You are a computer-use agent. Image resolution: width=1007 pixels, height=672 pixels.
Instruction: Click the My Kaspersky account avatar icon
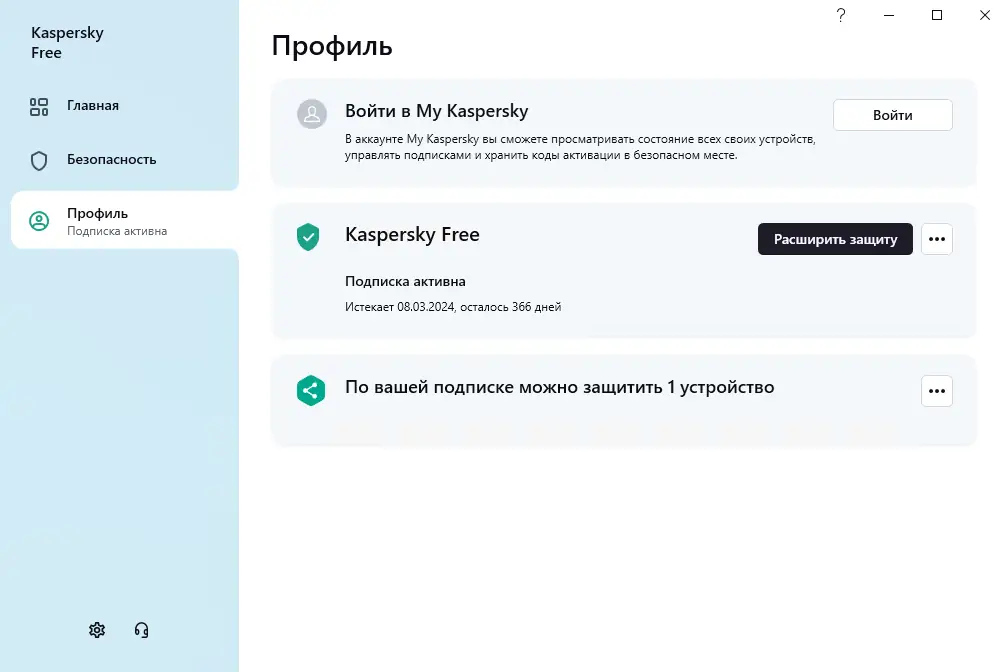coord(311,114)
